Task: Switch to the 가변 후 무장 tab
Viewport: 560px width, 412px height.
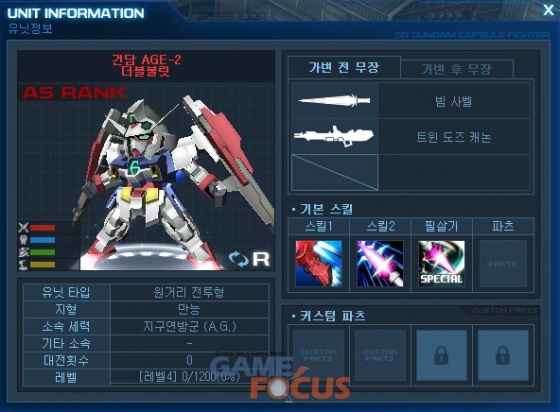Action: point(457,69)
